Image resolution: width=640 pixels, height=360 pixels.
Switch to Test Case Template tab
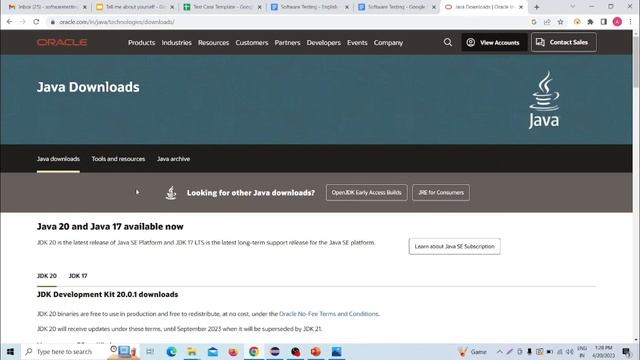point(222,7)
